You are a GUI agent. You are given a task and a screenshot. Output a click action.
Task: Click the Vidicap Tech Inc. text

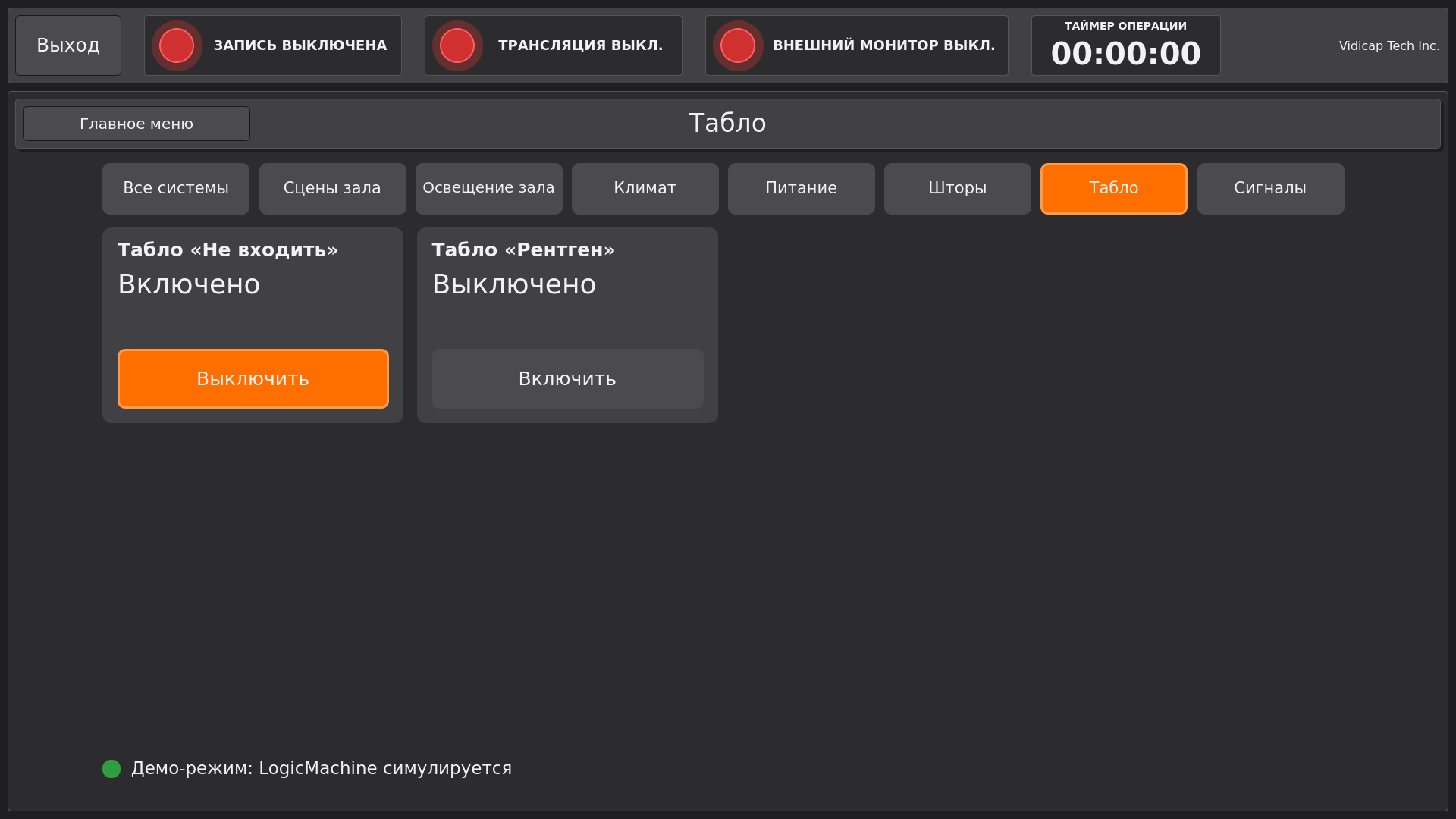pyautogui.click(x=1389, y=46)
